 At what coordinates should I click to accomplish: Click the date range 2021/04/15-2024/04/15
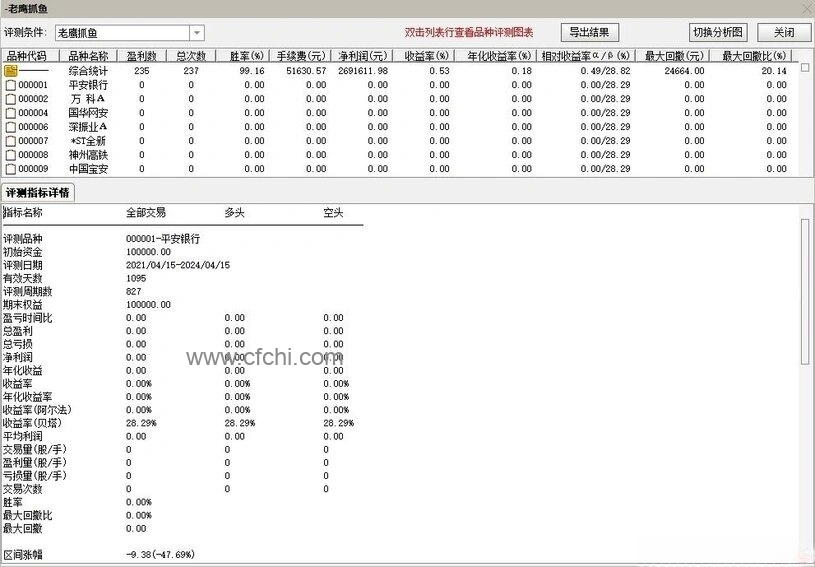click(x=178, y=265)
